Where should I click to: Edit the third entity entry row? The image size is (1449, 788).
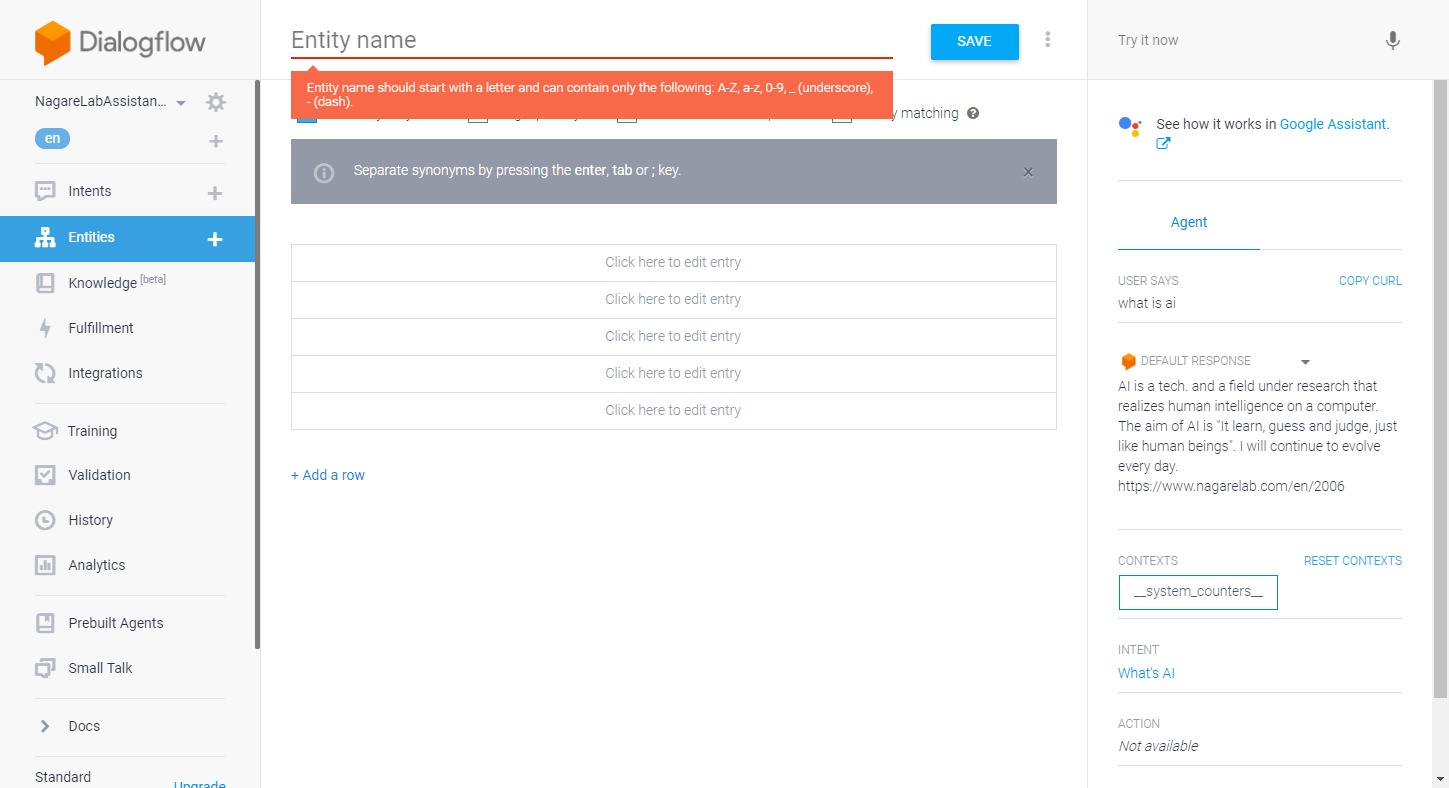(x=673, y=337)
